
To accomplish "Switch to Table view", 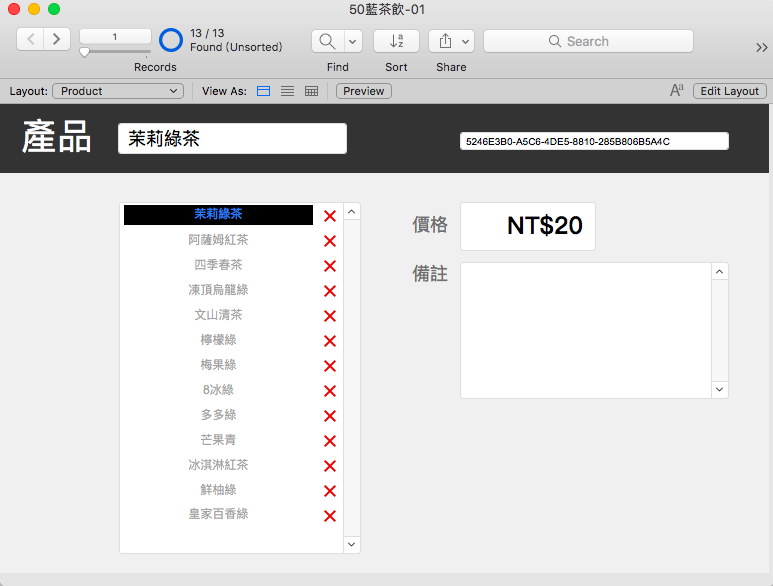I will 311,91.
